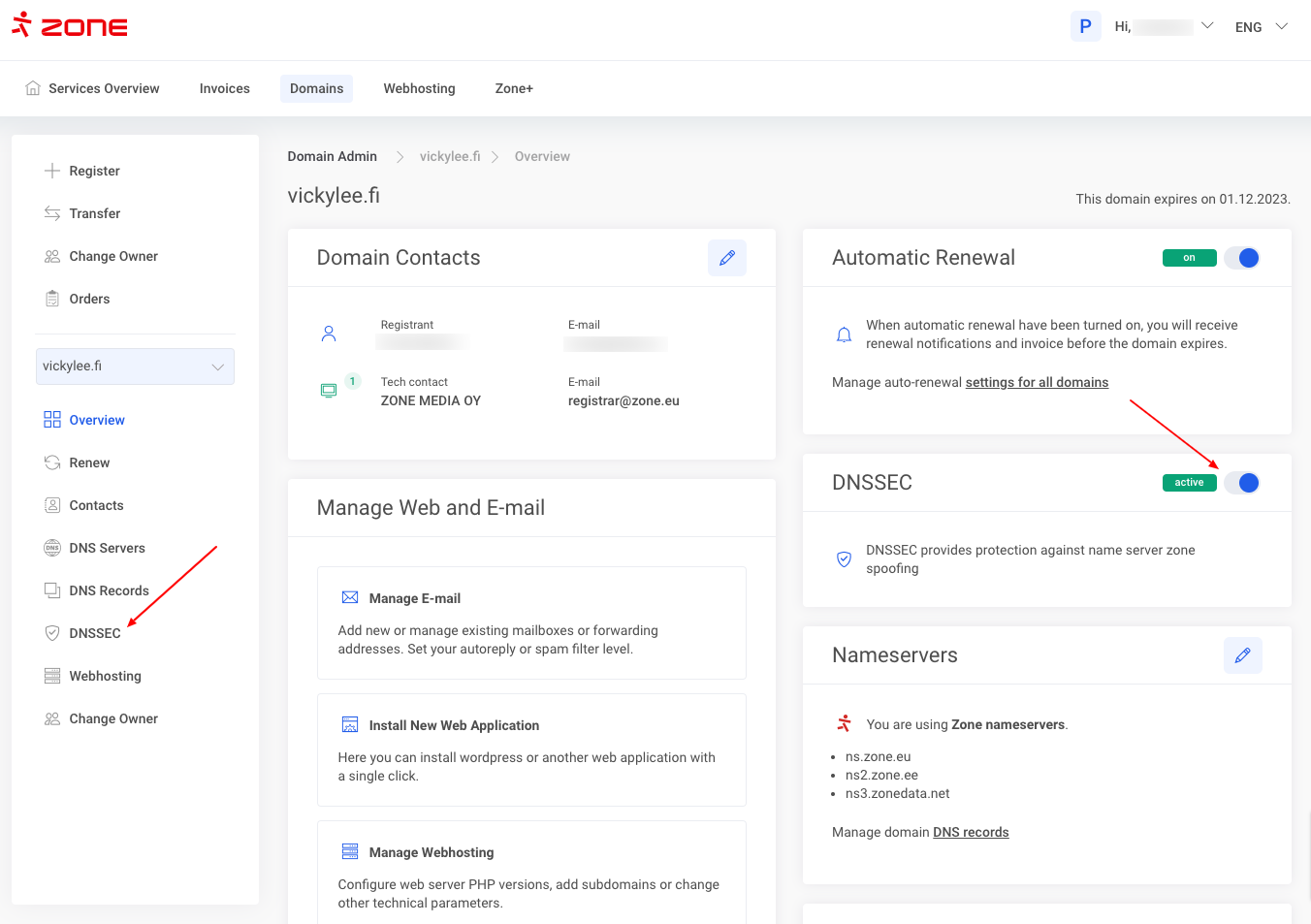This screenshot has width=1311, height=924.
Task: Click the Services Overview home icon
Action: coord(33,88)
